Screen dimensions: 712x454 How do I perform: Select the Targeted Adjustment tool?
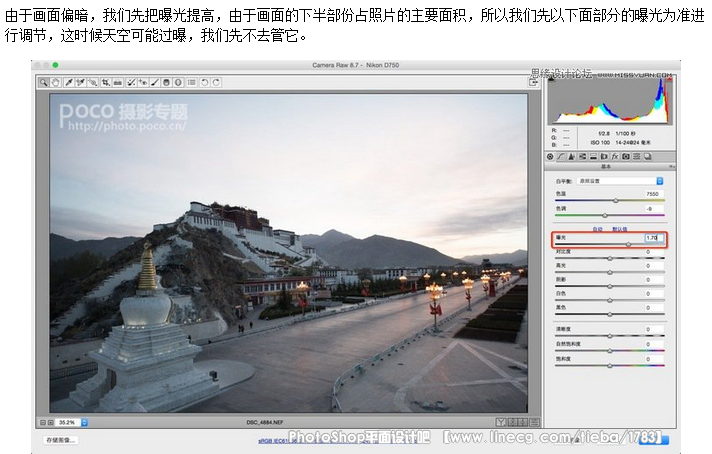coord(93,82)
